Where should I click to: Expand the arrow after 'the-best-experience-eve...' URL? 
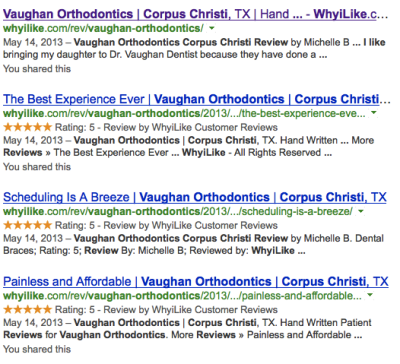[x=374, y=113]
